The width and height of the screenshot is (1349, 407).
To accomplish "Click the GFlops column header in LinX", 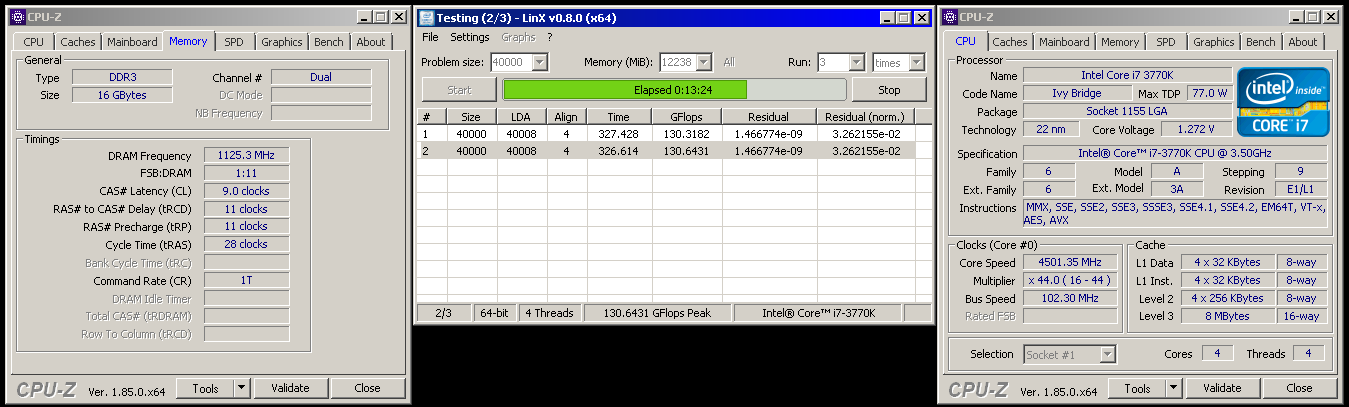I will pyautogui.click(x=685, y=116).
